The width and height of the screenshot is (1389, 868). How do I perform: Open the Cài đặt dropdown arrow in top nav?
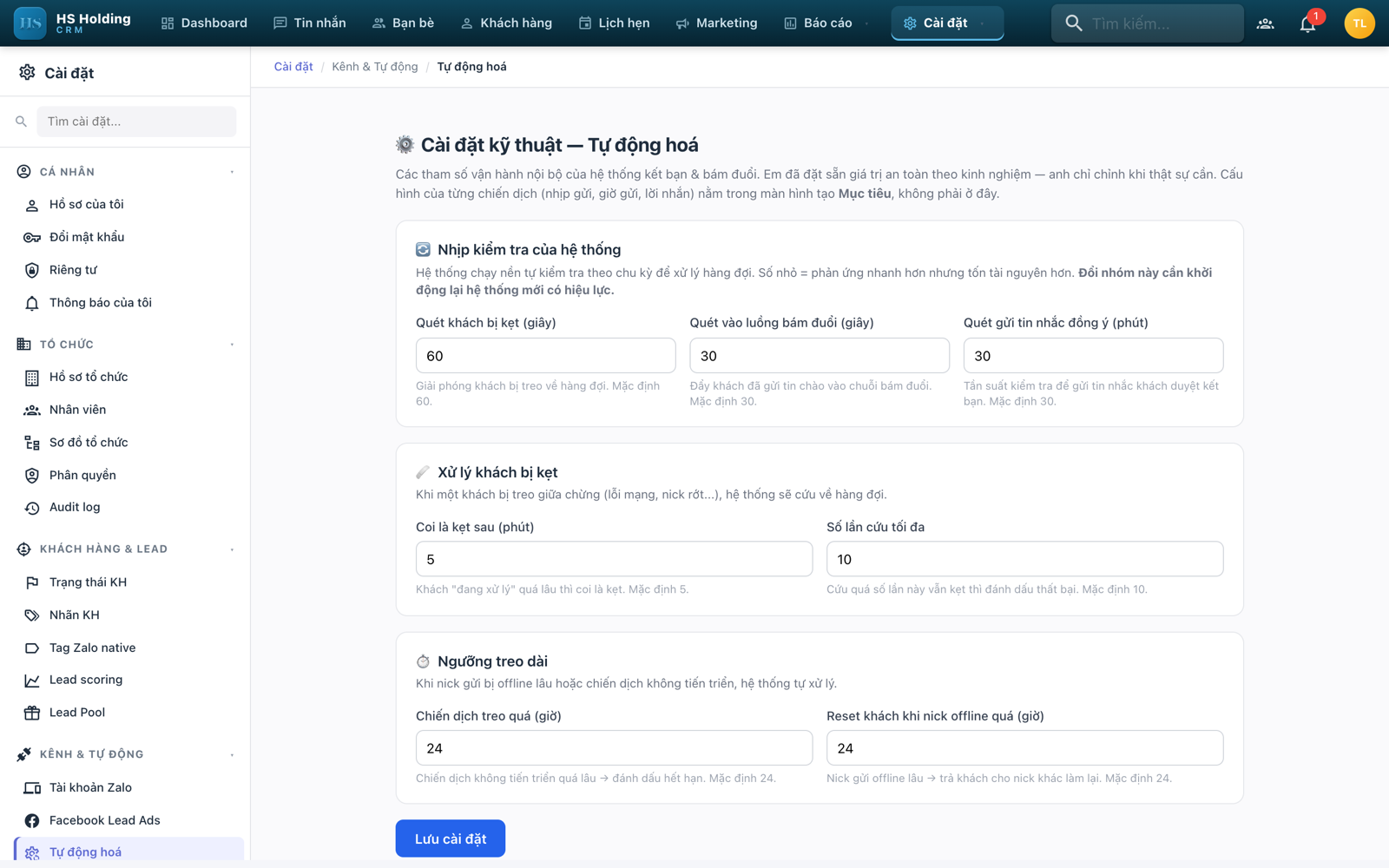pos(982,23)
